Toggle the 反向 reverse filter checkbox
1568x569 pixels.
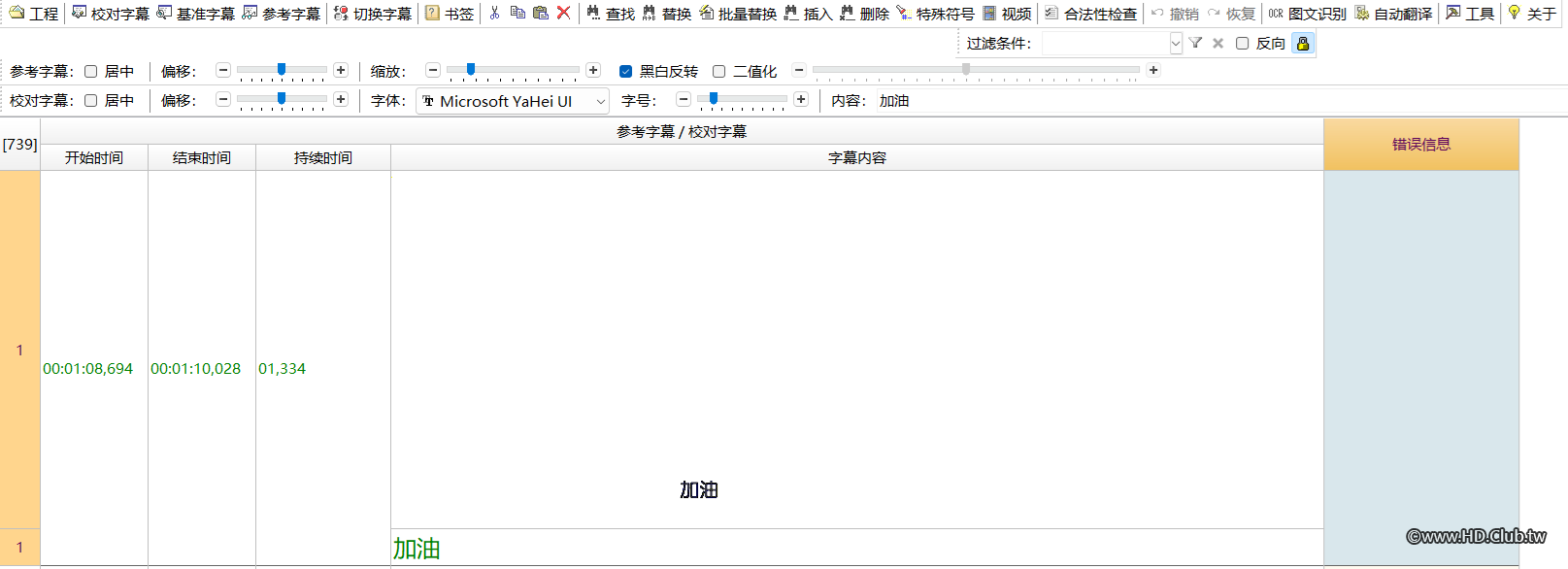pyautogui.click(x=1242, y=44)
